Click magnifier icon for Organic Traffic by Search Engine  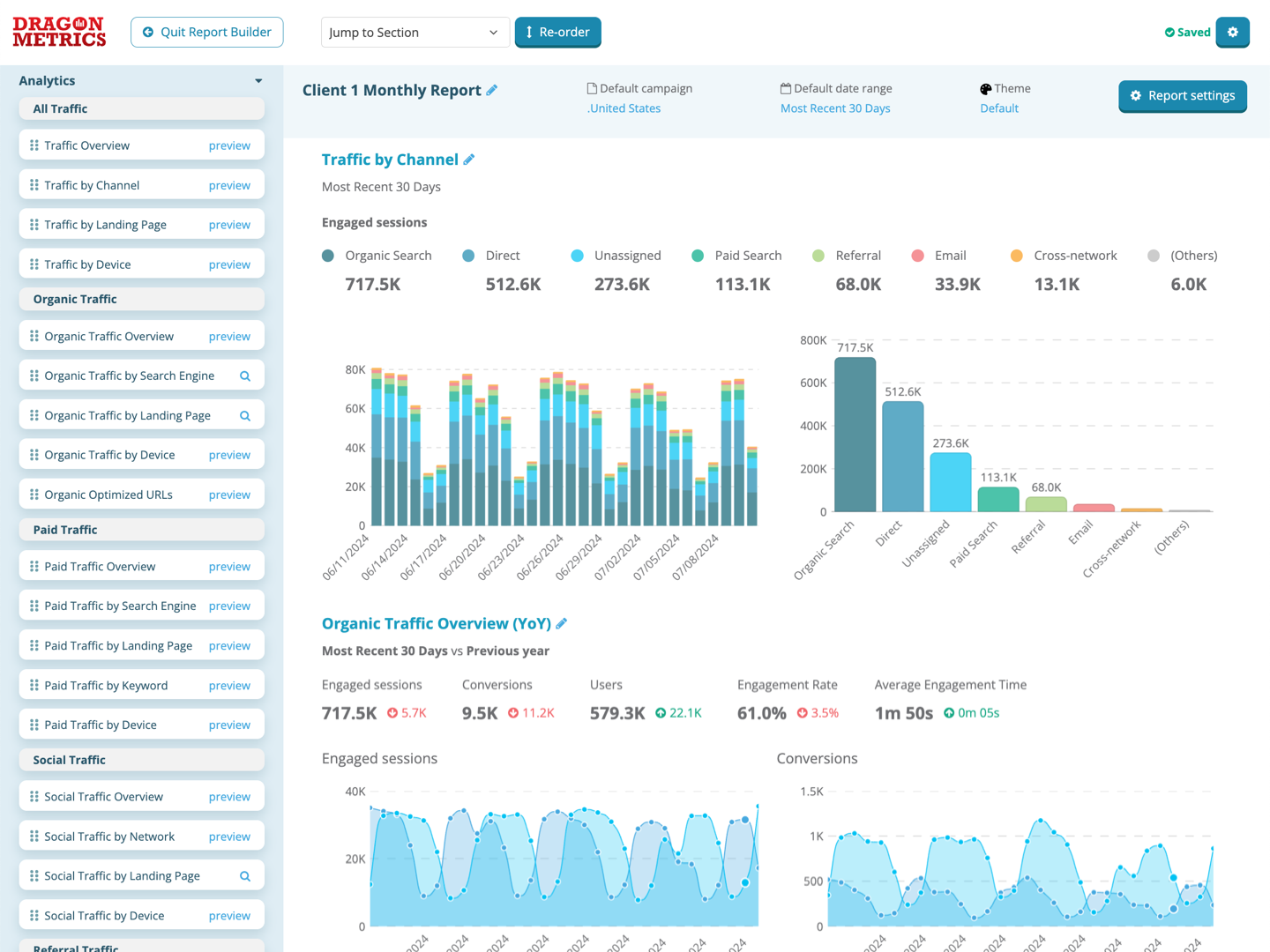tap(245, 376)
